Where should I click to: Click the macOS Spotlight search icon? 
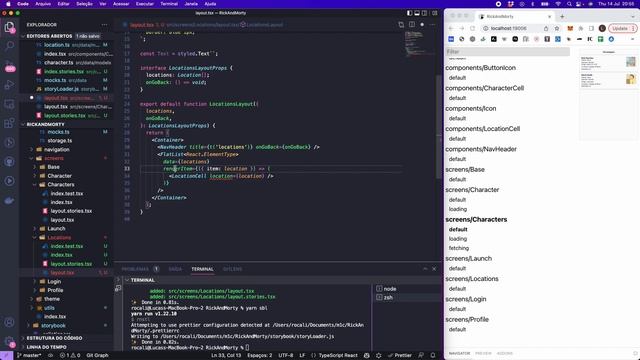click(569, 4)
